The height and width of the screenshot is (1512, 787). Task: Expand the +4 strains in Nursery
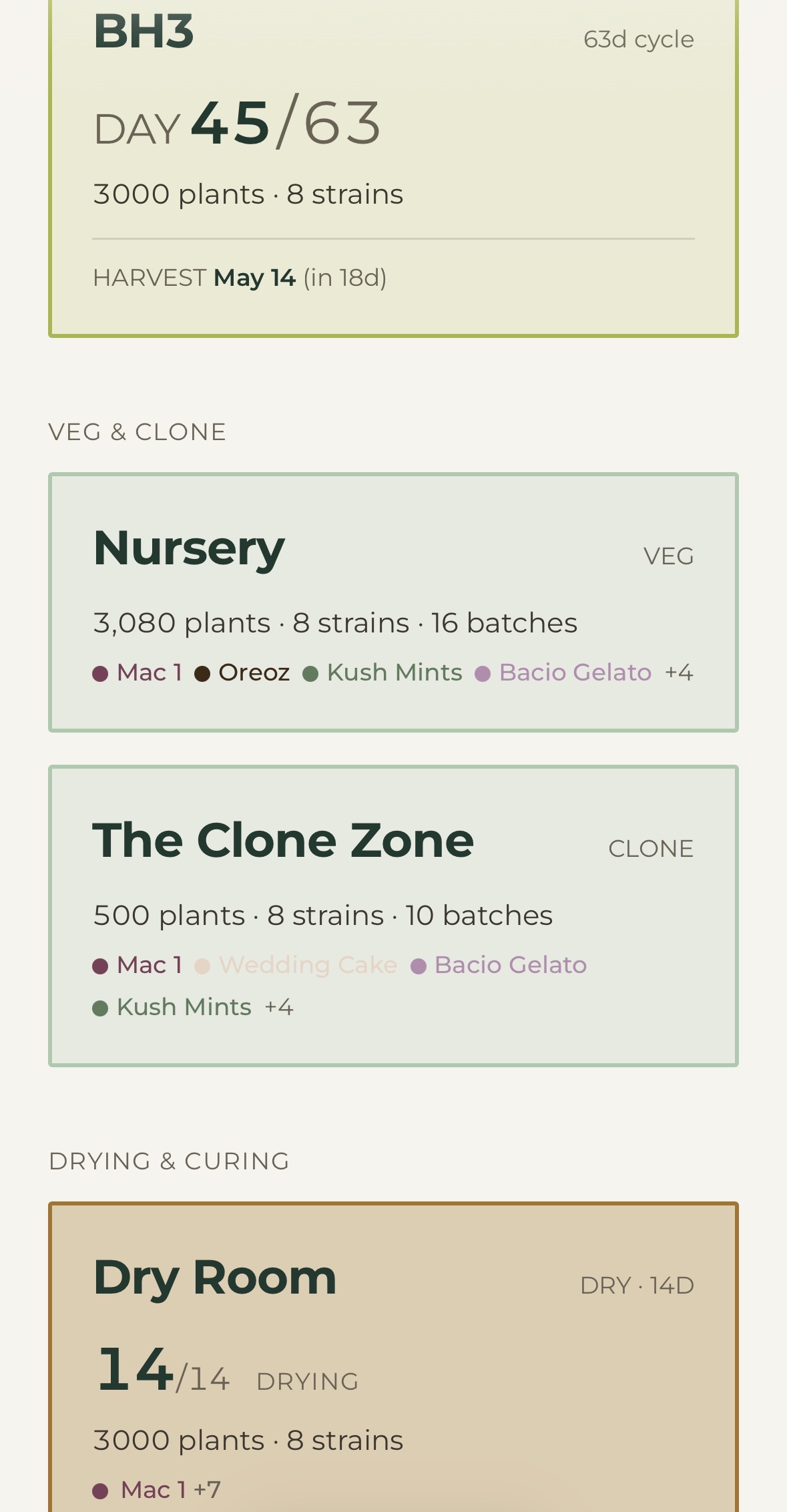pos(680,673)
